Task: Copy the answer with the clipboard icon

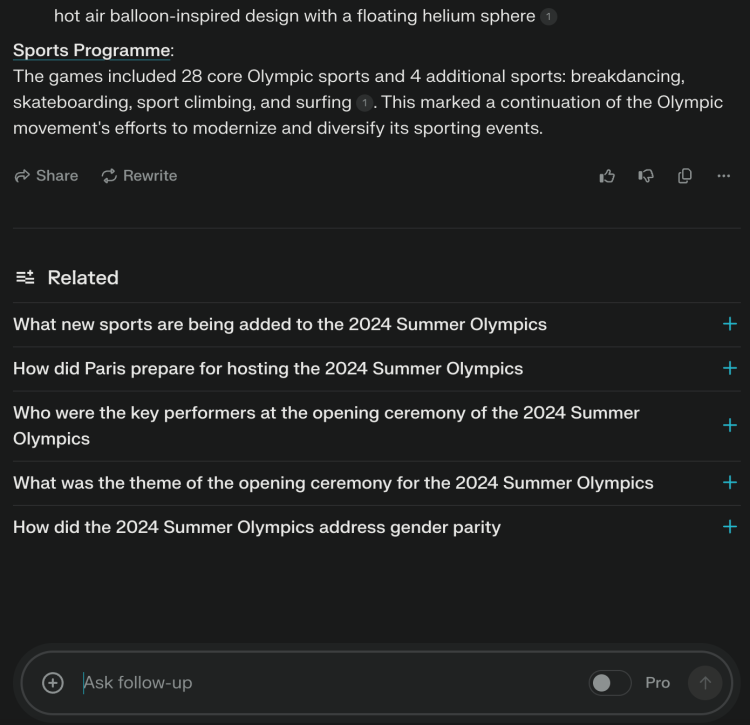Action: click(x=685, y=176)
